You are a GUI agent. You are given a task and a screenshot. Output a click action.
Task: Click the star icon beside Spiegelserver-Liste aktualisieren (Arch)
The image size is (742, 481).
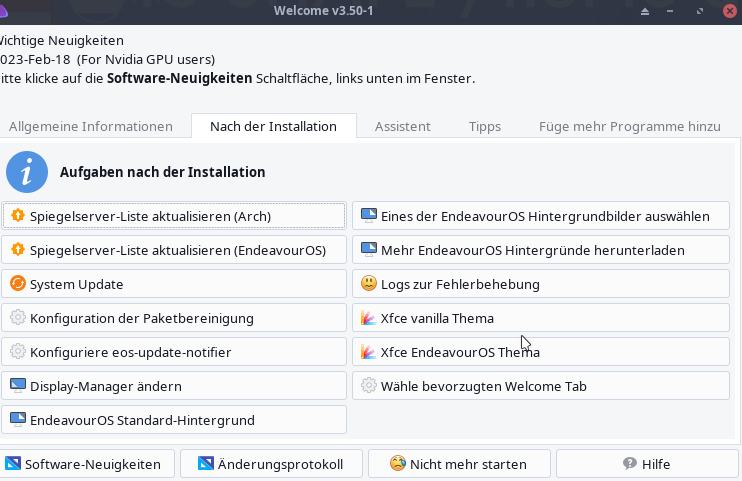click(18, 215)
